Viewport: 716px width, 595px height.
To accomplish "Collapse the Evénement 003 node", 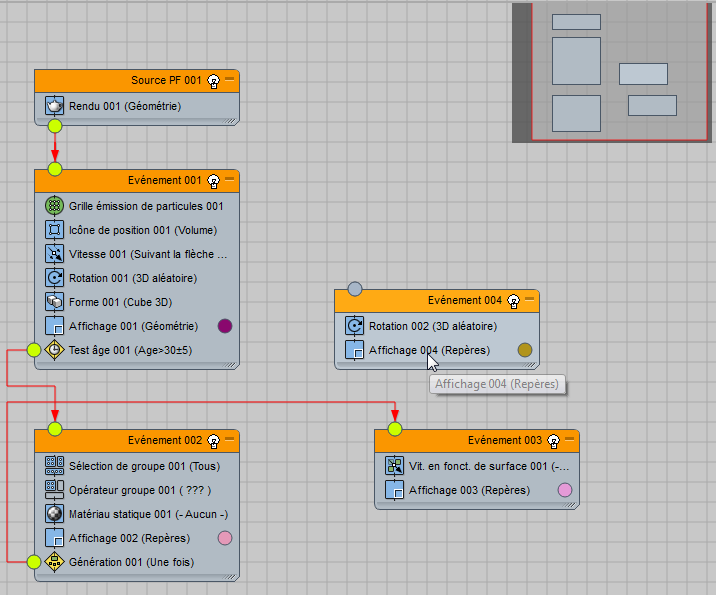I will (569, 438).
